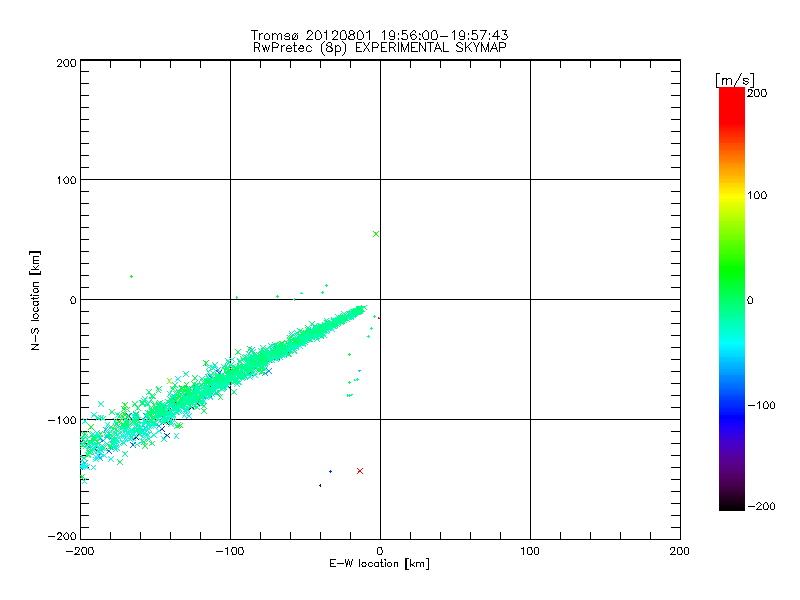This screenshot has height=600, width=800.
Task: Click the x-axis tick label '200'
Action: coord(680,551)
